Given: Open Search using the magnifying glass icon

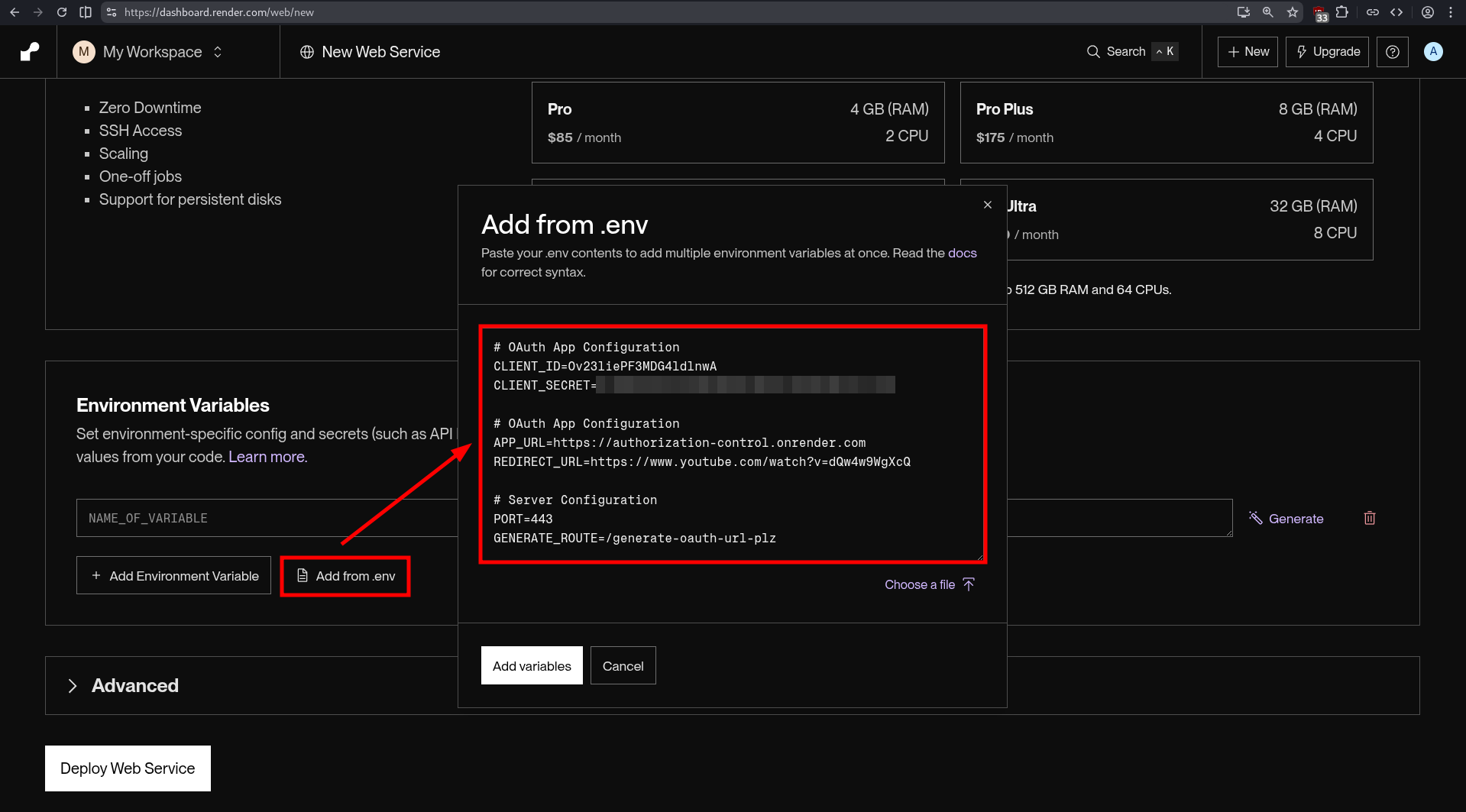Looking at the screenshot, I should click(1092, 51).
